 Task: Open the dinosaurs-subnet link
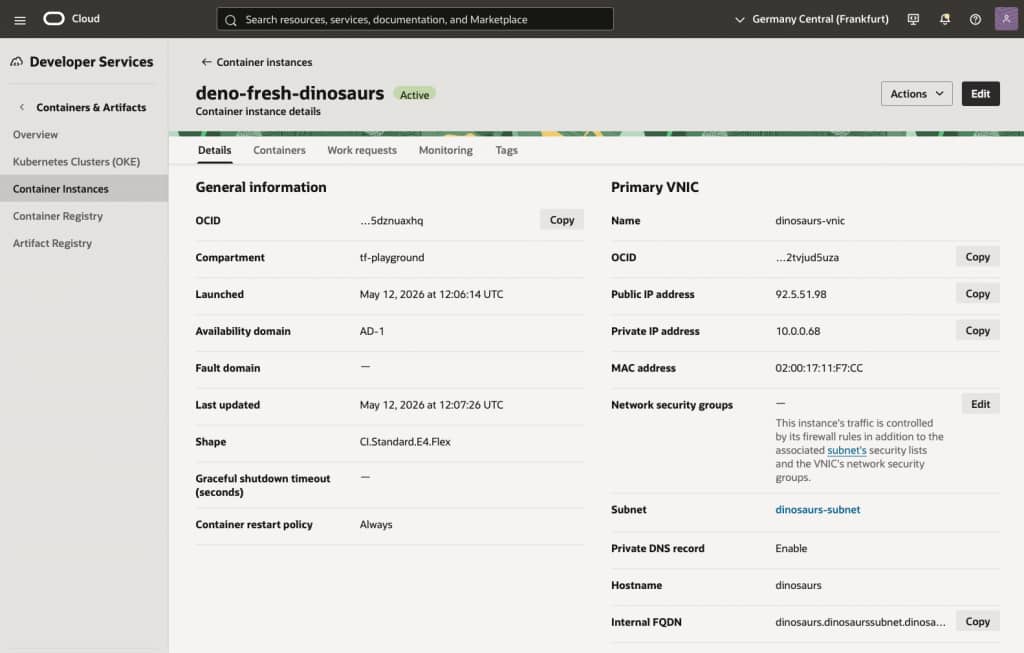point(818,509)
